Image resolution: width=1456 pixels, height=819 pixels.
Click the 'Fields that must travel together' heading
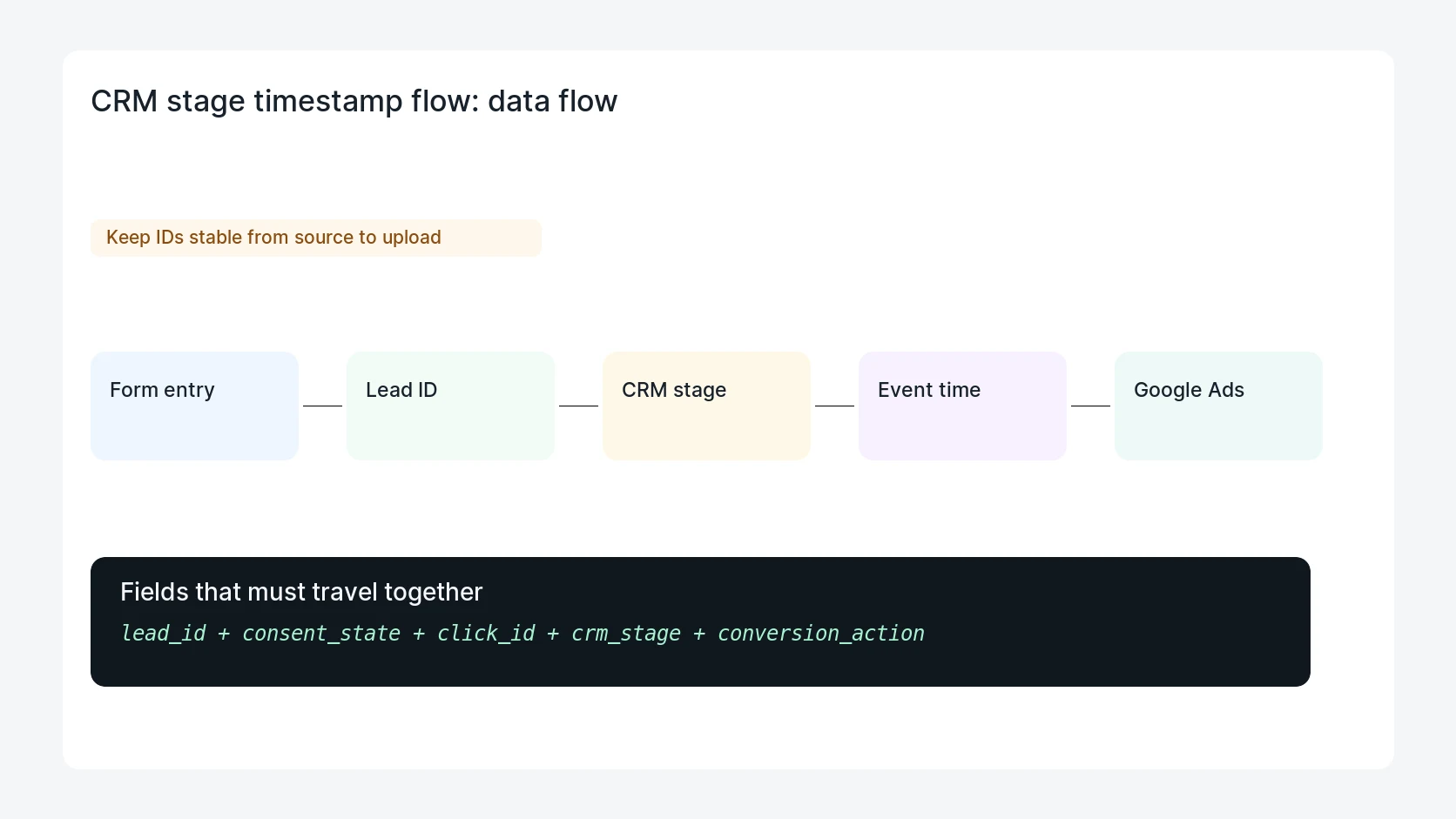(x=301, y=592)
